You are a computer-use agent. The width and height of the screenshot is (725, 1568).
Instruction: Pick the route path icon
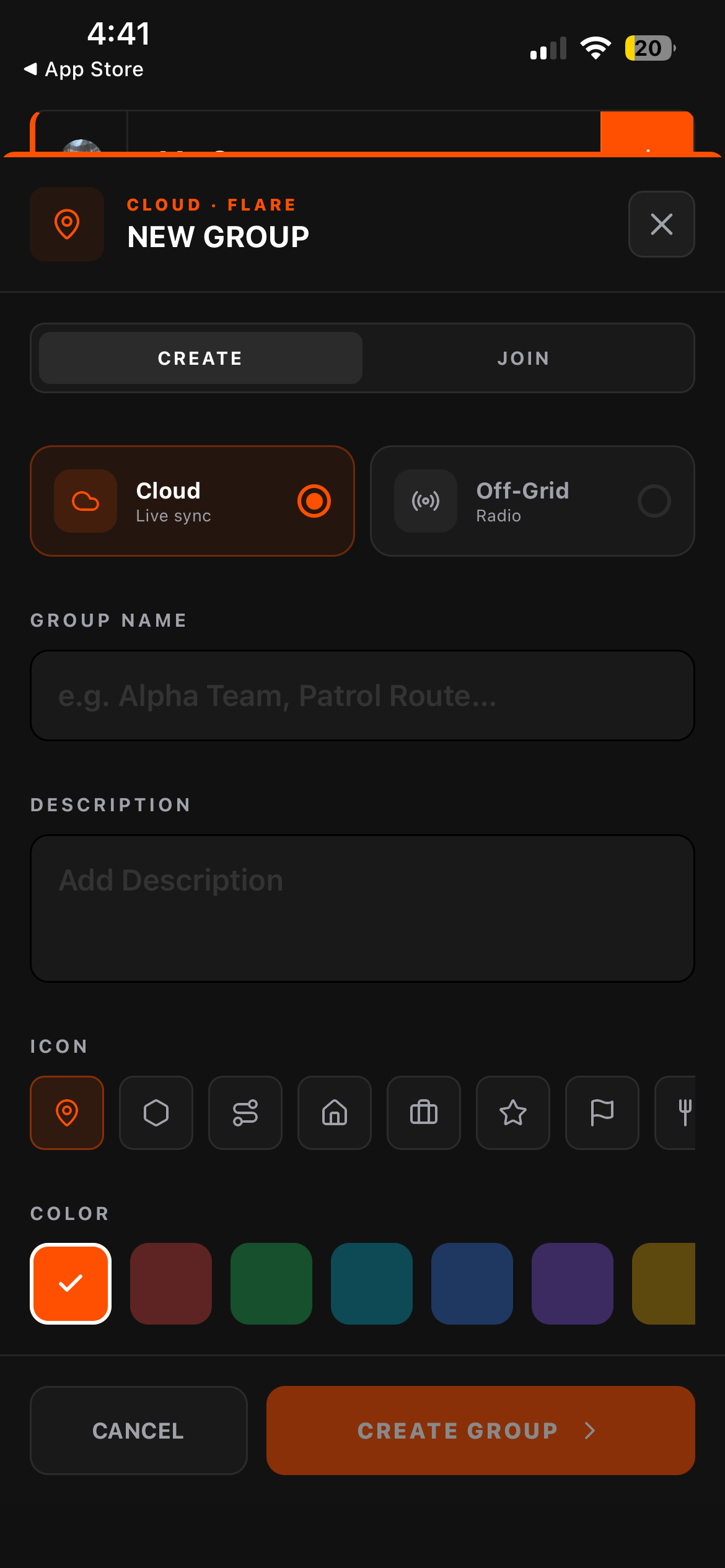[x=245, y=1113]
